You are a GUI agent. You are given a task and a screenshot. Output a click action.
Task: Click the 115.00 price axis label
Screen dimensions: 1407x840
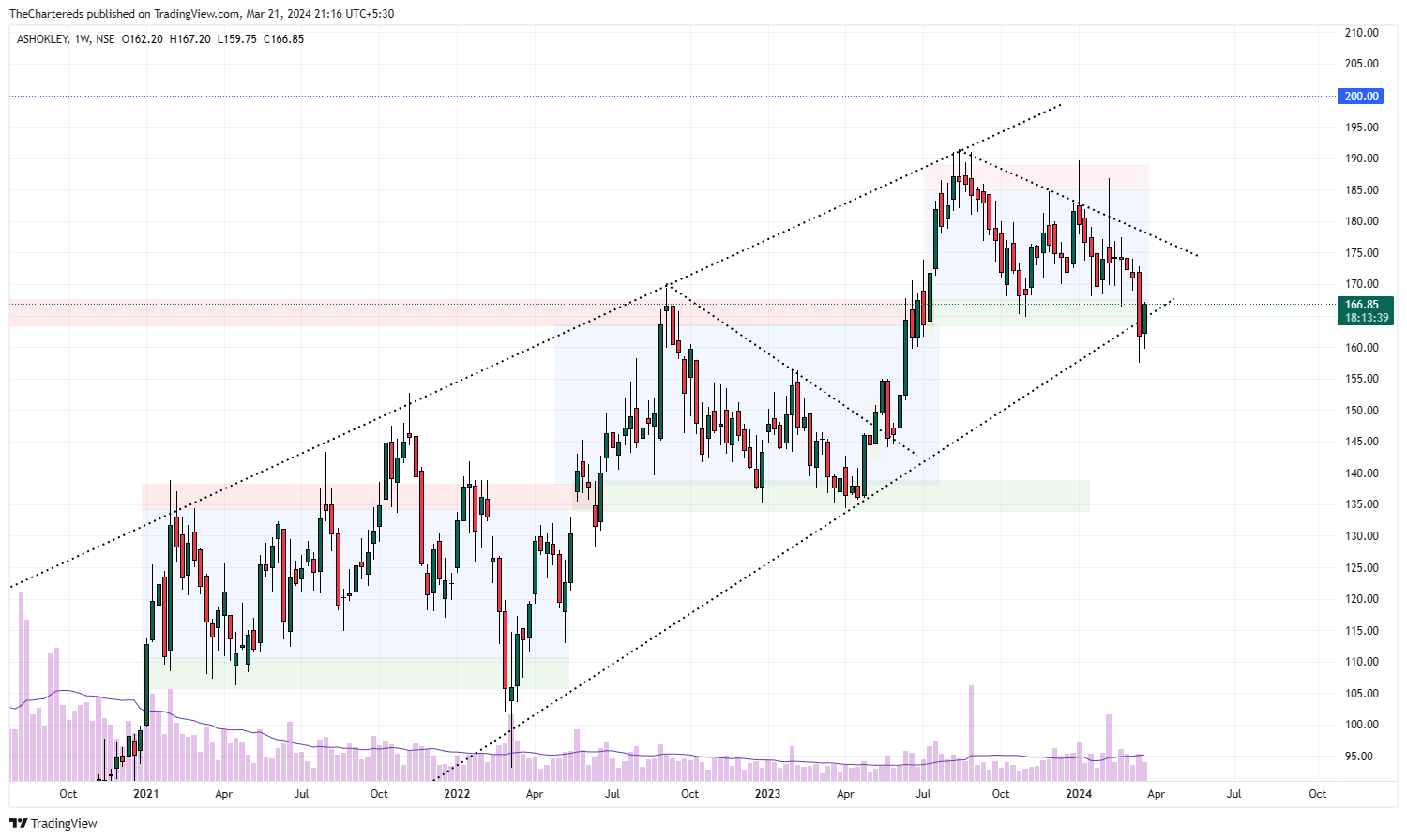click(1362, 631)
